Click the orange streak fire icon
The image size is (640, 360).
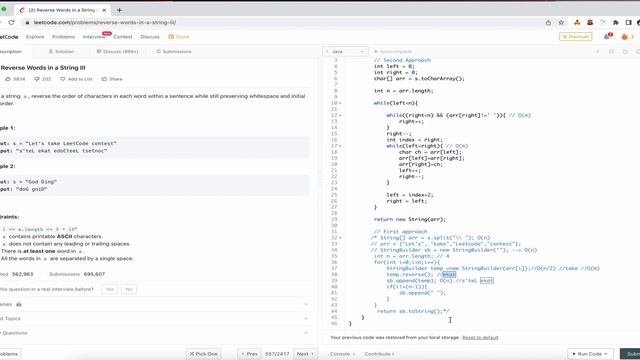click(x=624, y=37)
